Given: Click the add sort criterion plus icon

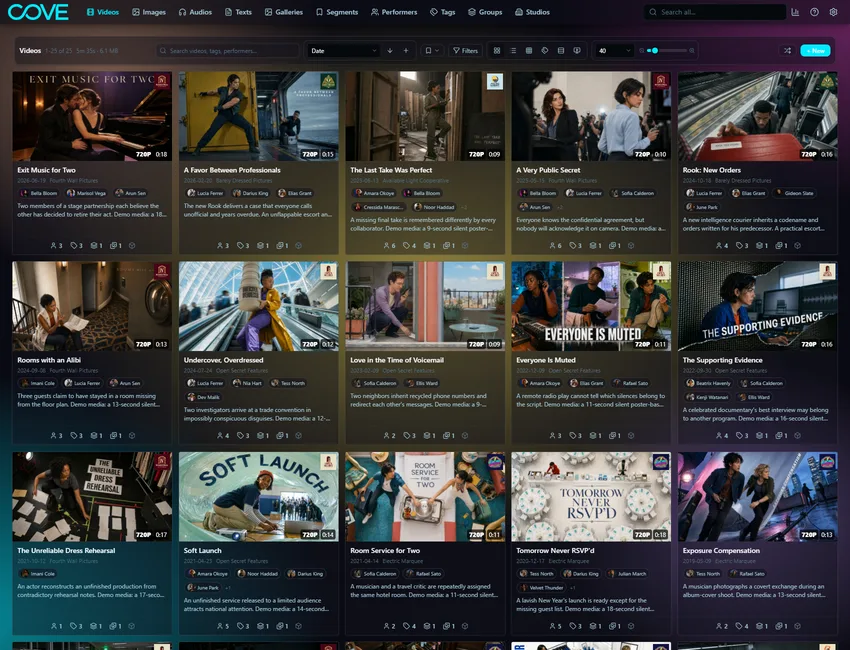Looking at the screenshot, I should [405, 50].
